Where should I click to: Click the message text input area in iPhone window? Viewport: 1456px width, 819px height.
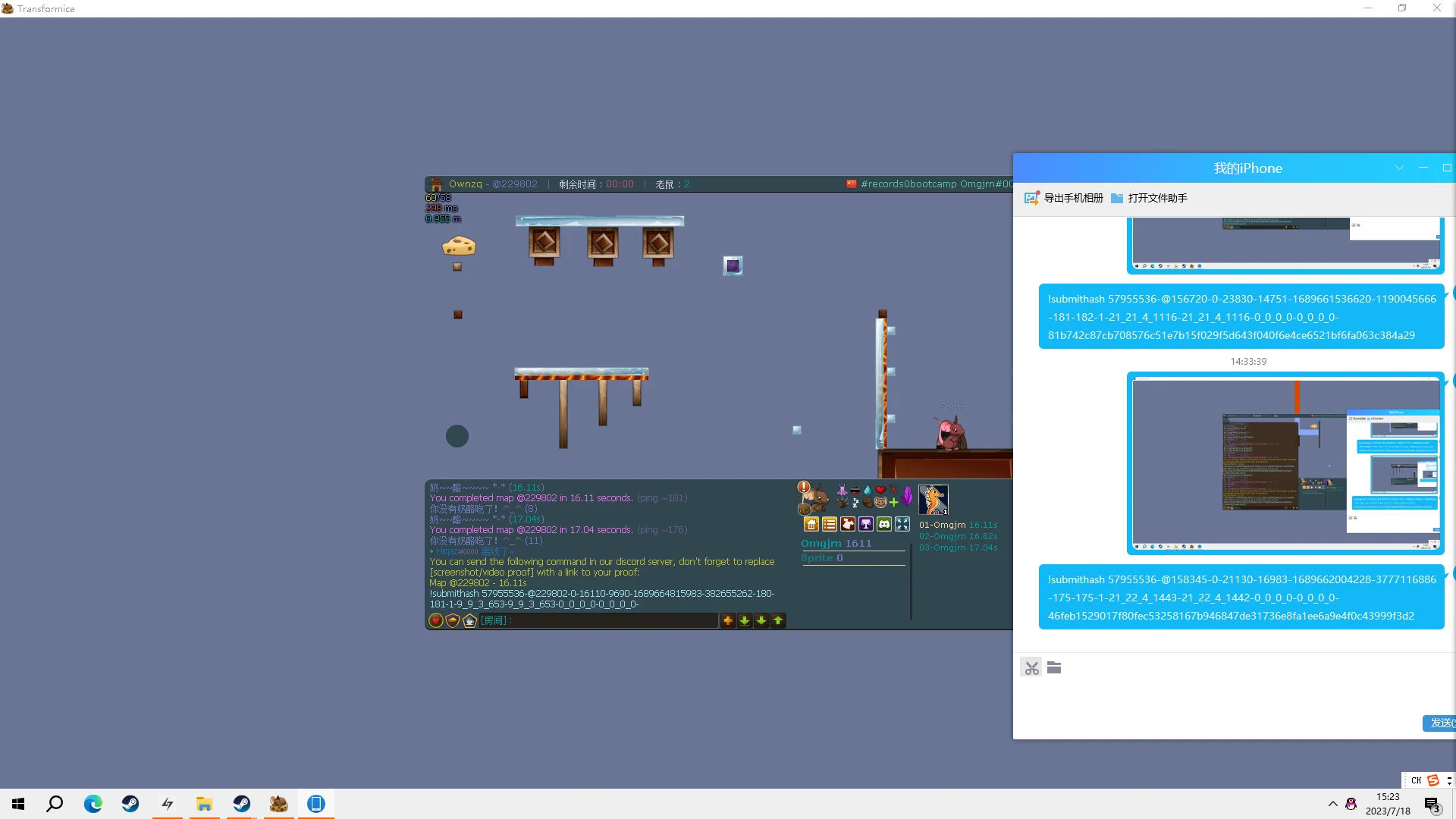(1234, 698)
